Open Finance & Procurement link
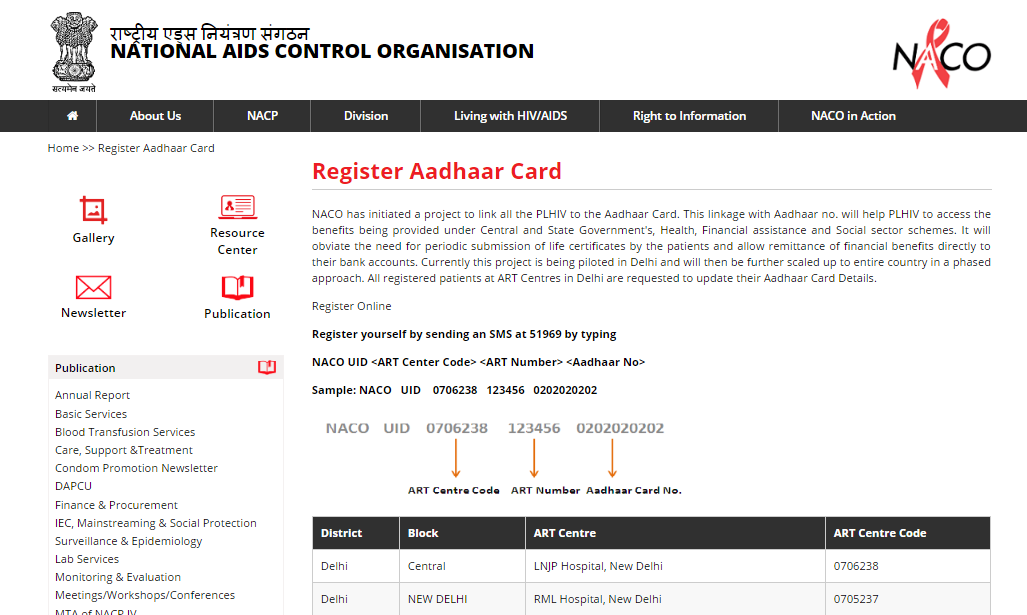 (x=117, y=505)
